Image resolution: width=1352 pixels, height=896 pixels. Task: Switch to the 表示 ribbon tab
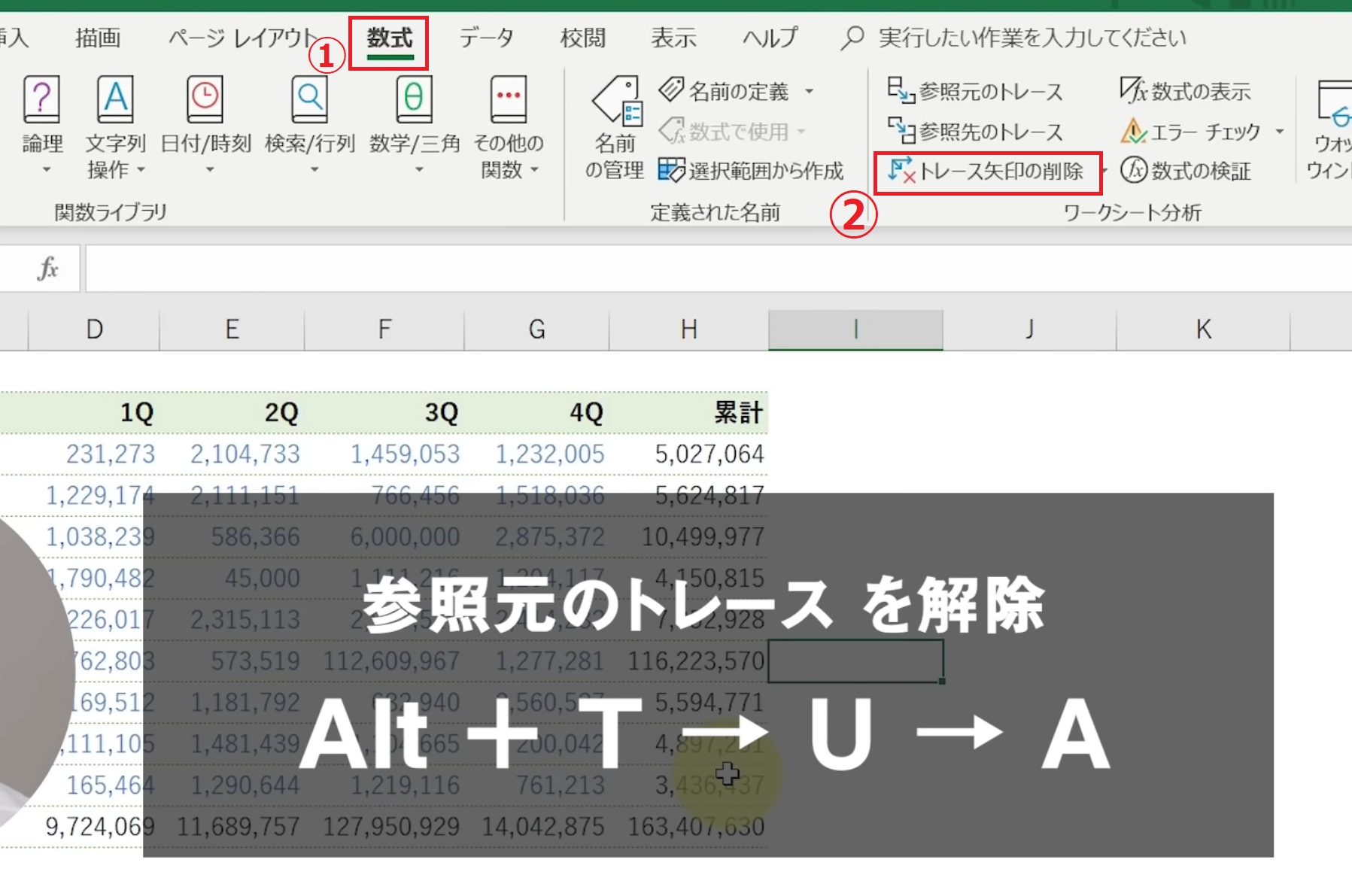point(674,38)
